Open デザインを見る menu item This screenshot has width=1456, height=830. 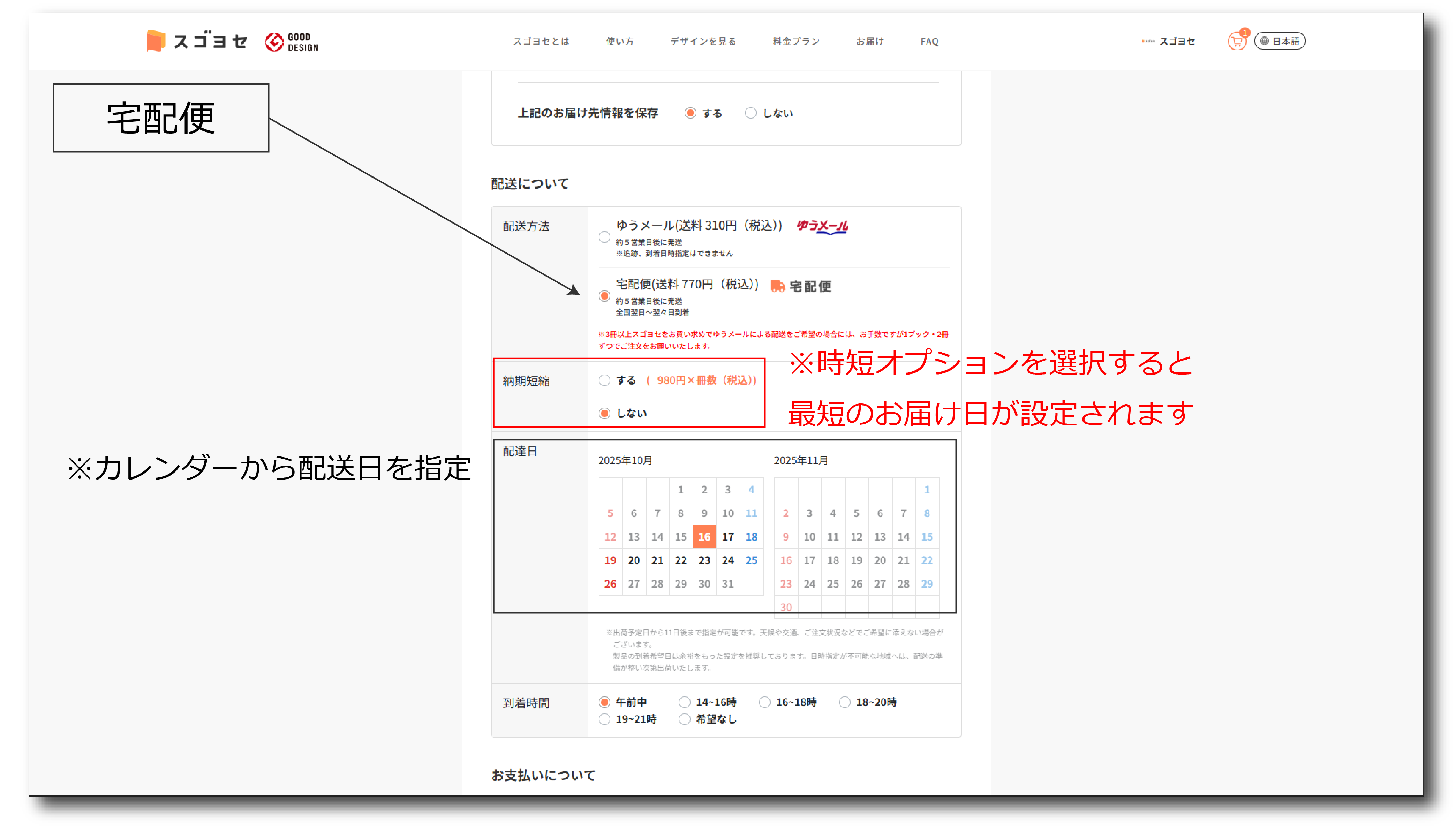coord(703,41)
